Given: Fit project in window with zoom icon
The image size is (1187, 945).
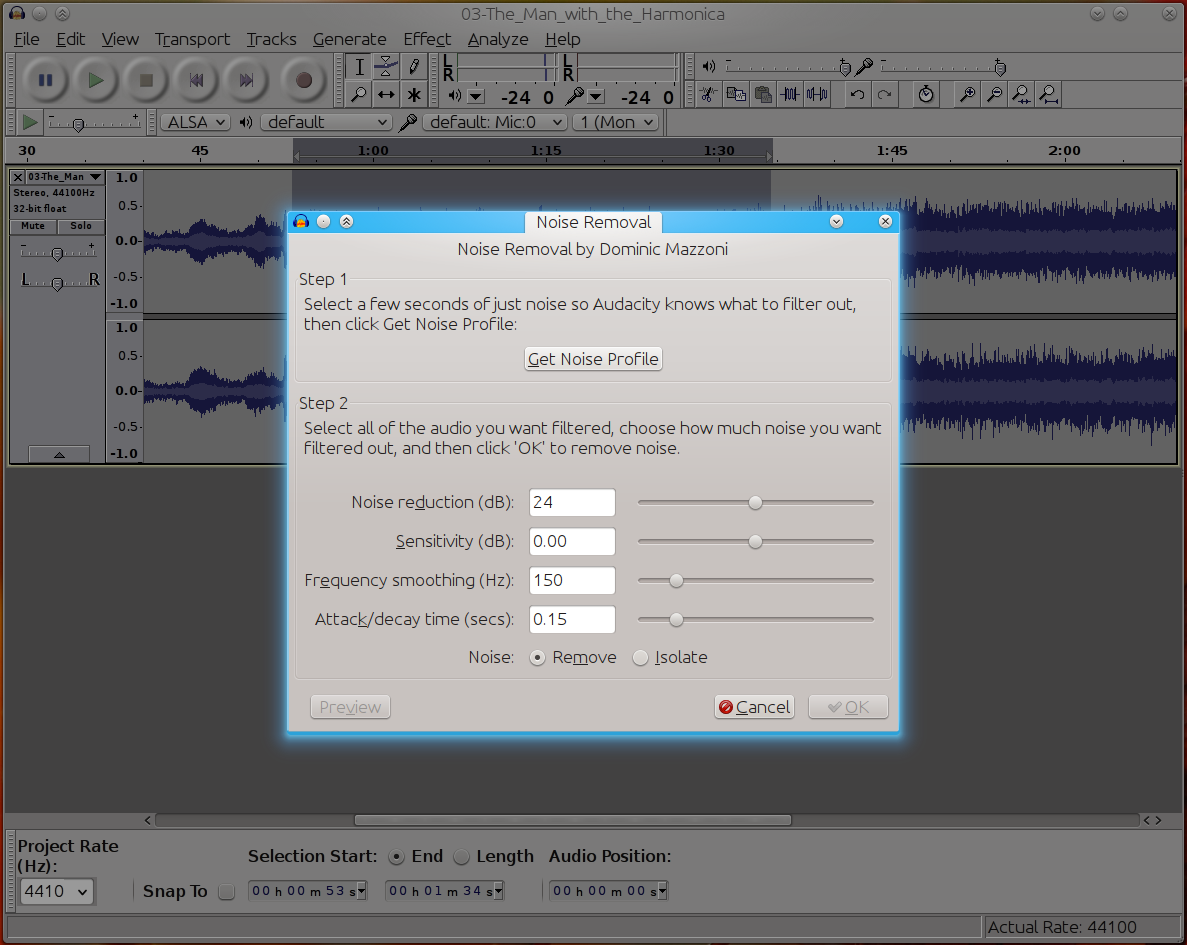Looking at the screenshot, I should point(1048,95).
